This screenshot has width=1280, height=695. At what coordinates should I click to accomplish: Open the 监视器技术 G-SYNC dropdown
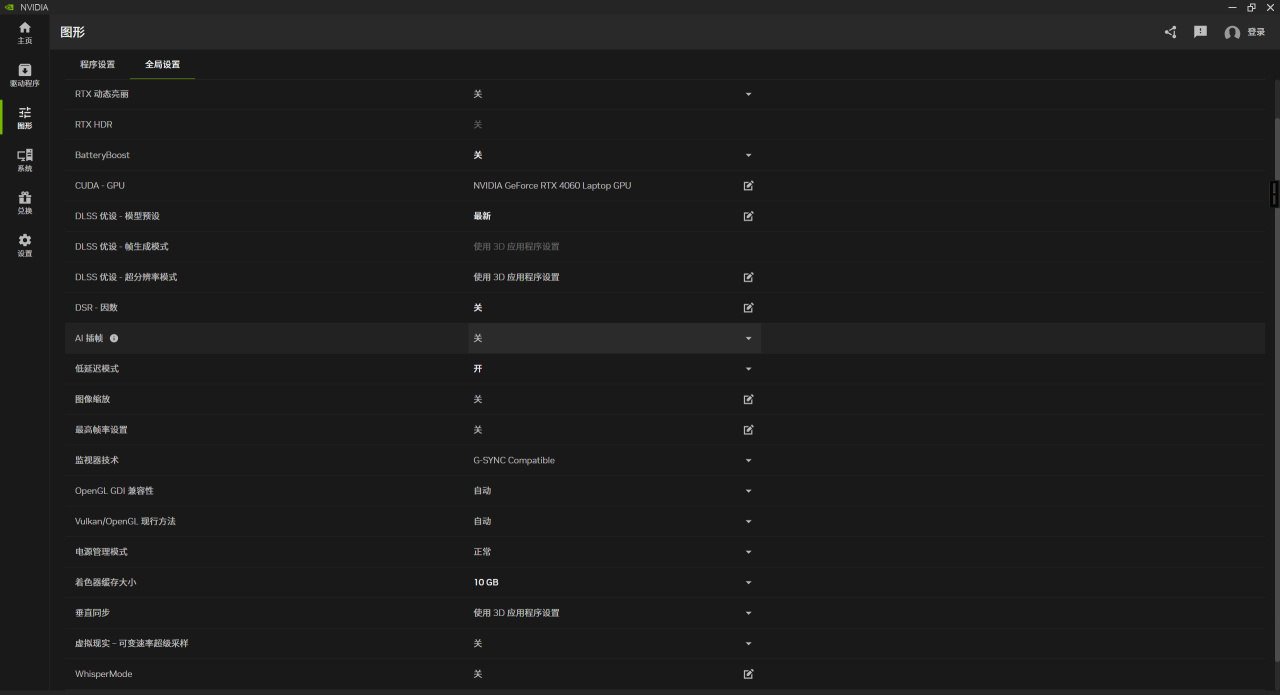coord(748,461)
